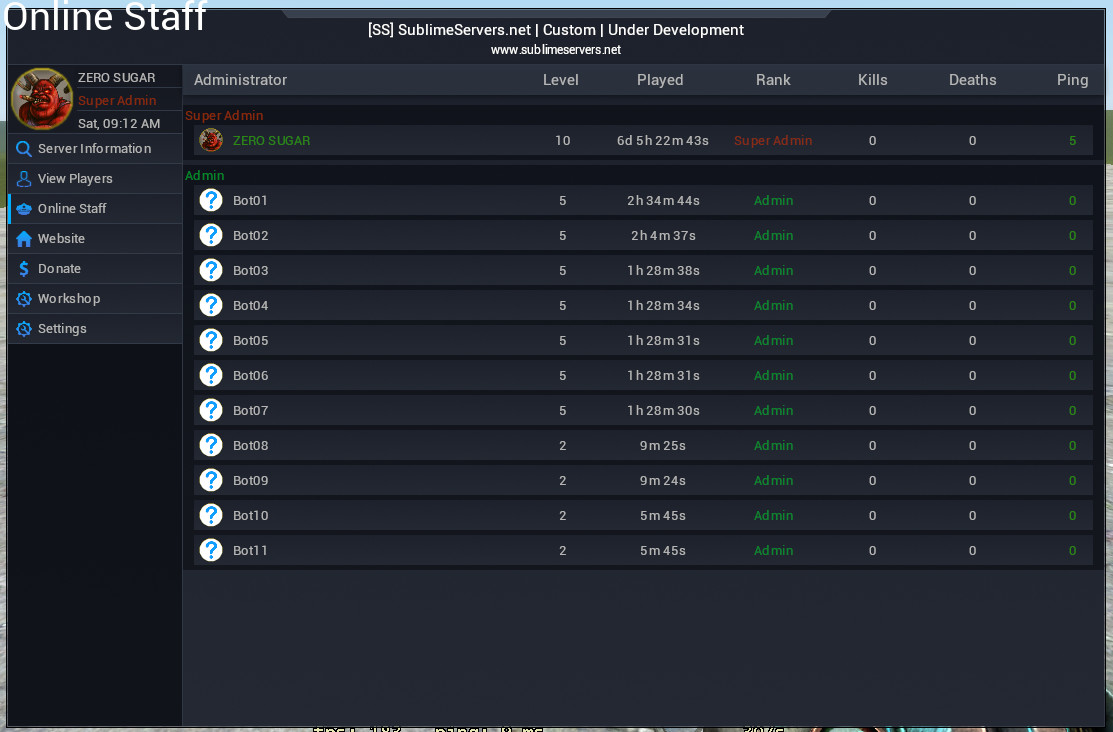The height and width of the screenshot is (732, 1113).
Task: Click ZERO SUGAR's small avatar in staff list
Action: pyautogui.click(x=211, y=140)
